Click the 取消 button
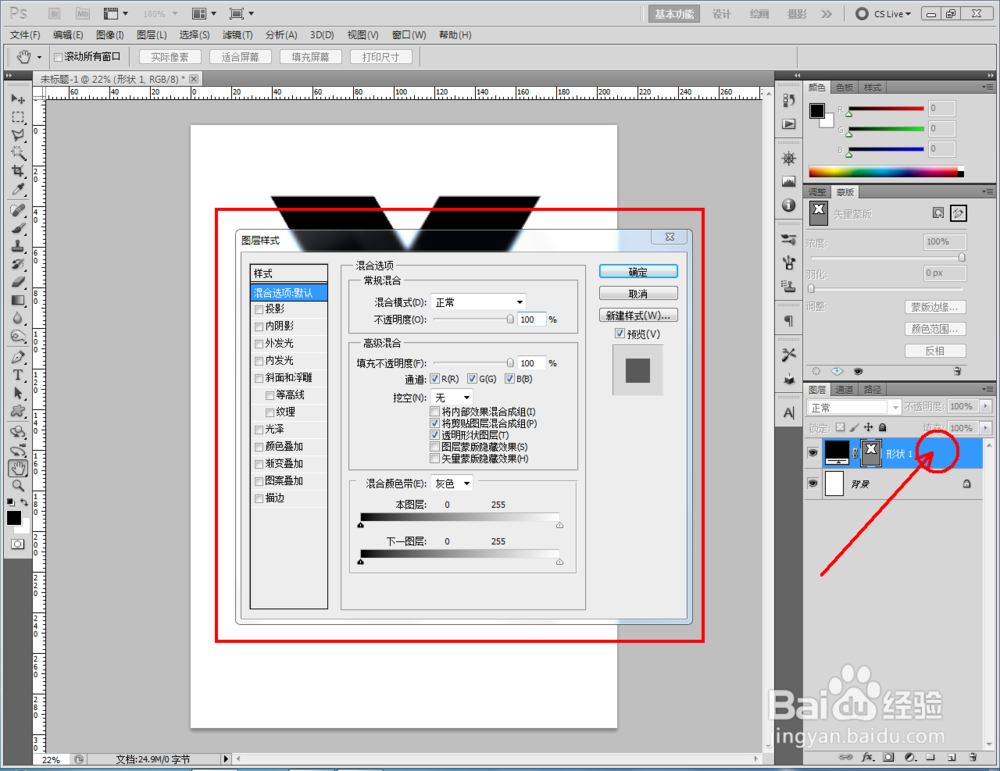1000x771 pixels. pyautogui.click(x=638, y=293)
